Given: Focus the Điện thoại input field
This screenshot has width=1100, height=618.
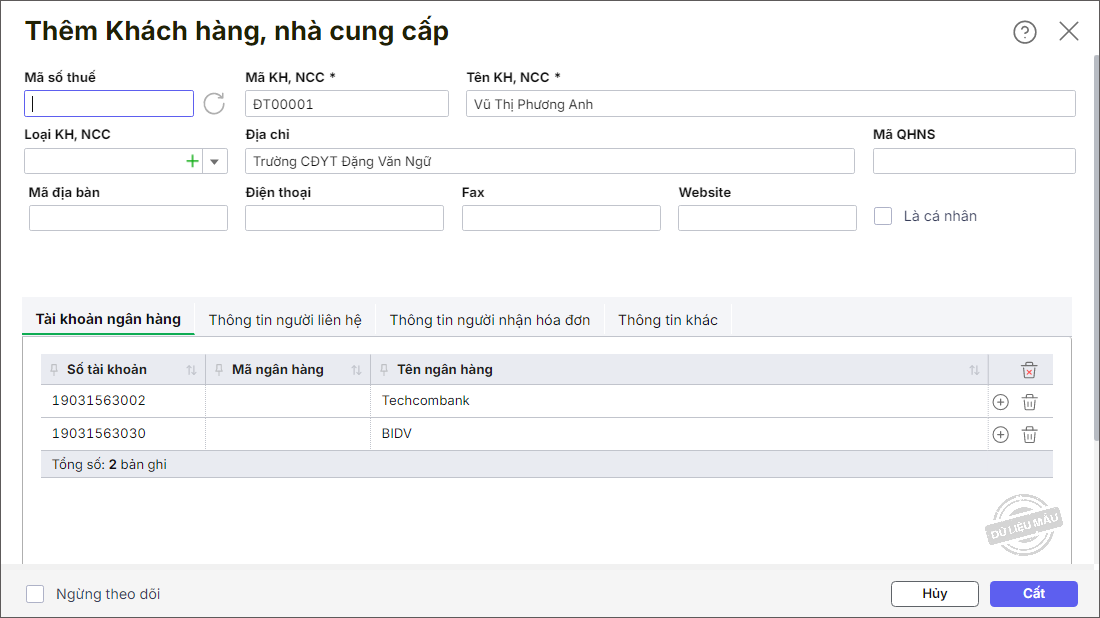Looking at the screenshot, I should click(x=344, y=218).
